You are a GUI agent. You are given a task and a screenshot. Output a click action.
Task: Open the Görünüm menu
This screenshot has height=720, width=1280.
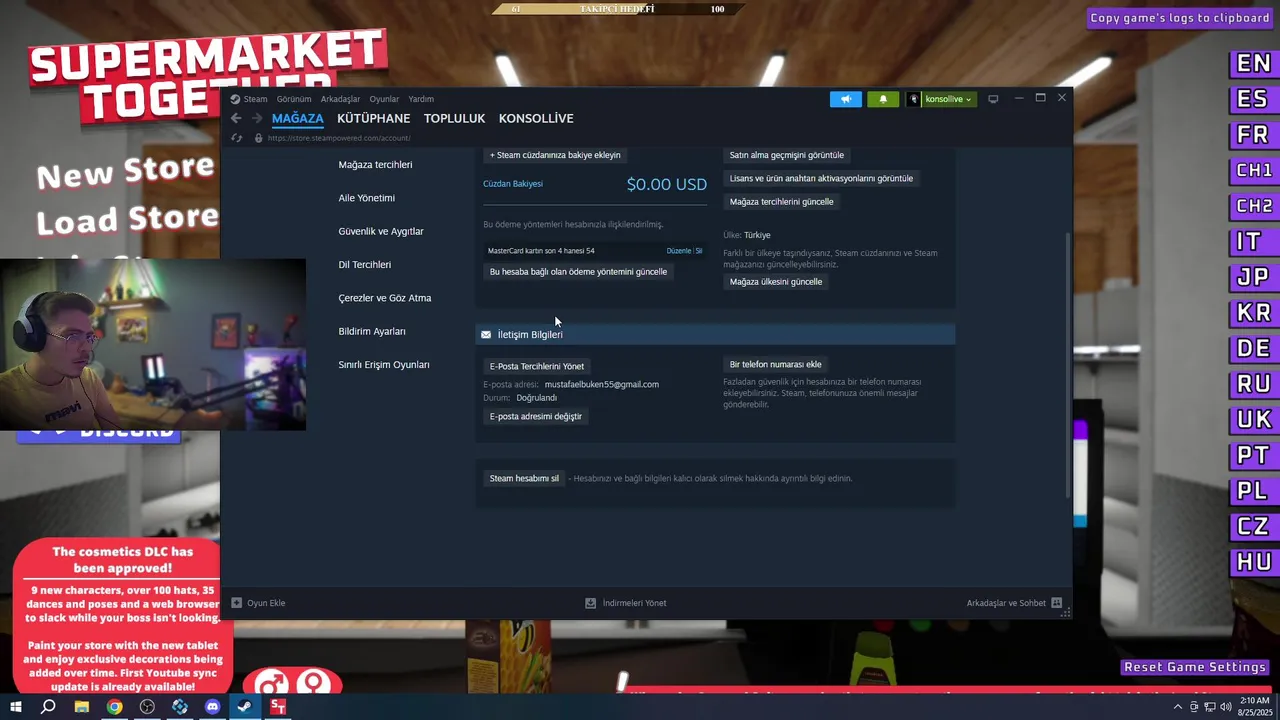tap(294, 99)
